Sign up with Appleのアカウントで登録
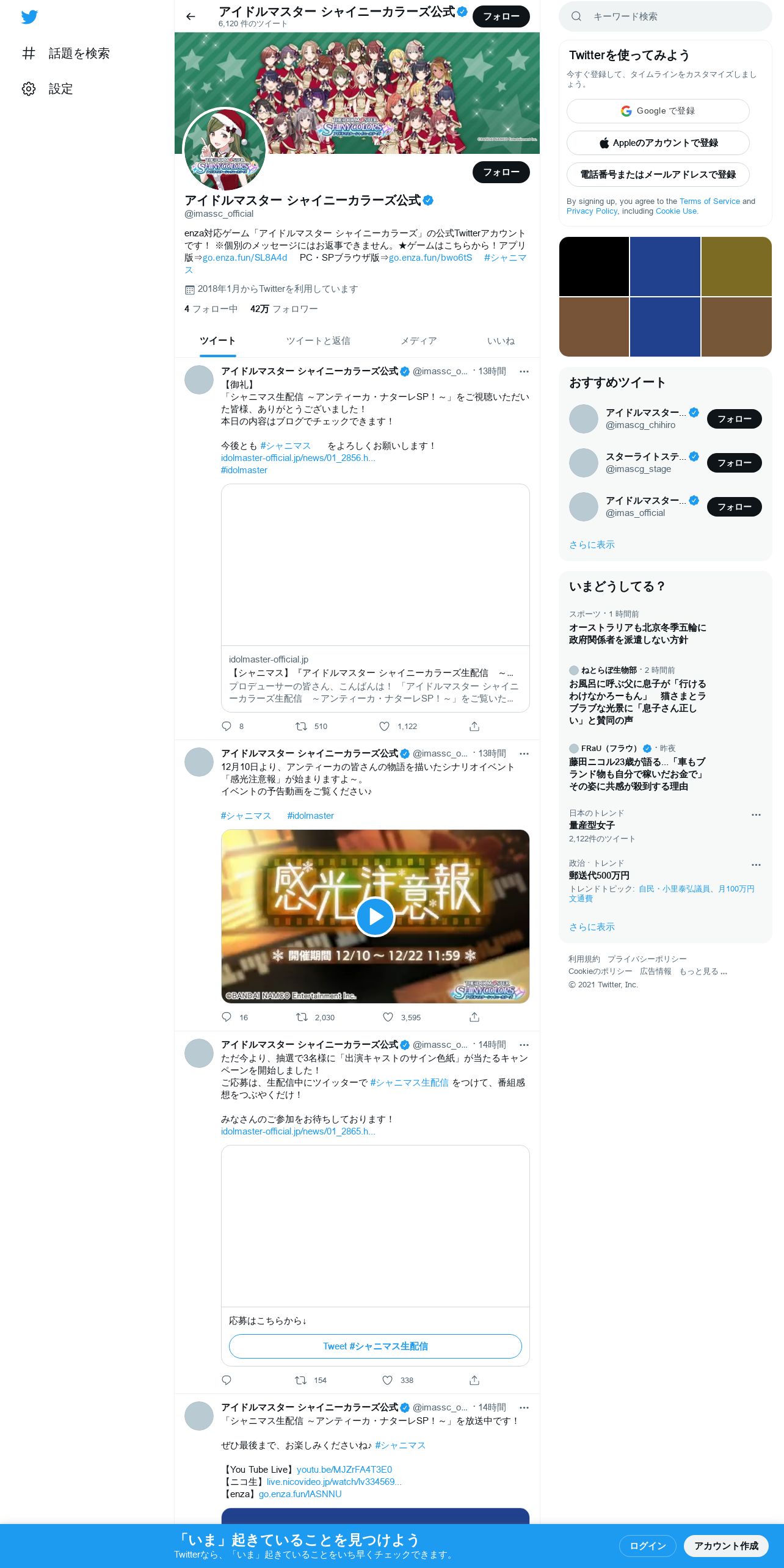The image size is (784, 1568). click(x=658, y=143)
